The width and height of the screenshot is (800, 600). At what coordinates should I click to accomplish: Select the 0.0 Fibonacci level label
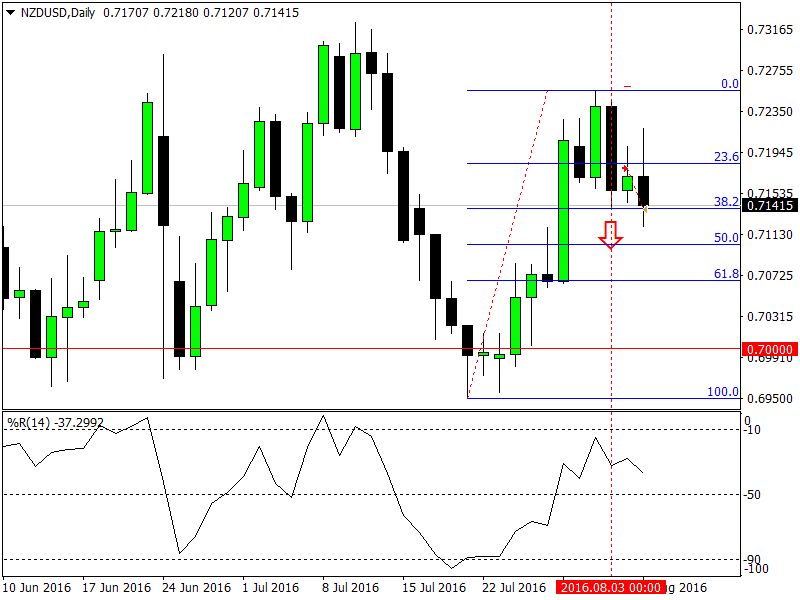pos(730,84)
